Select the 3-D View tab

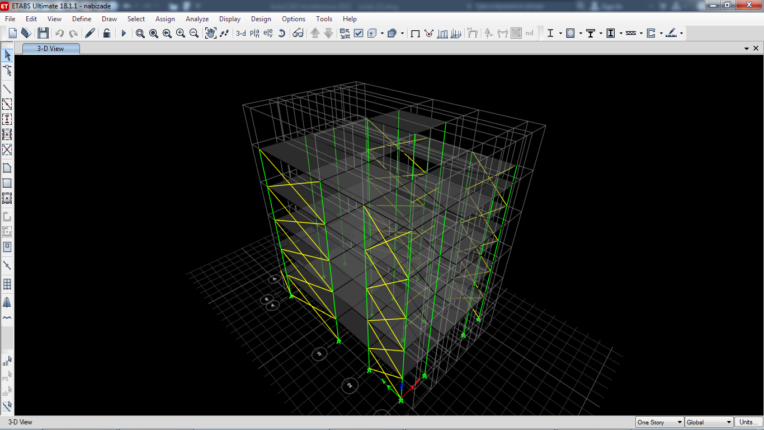(51, 48)
